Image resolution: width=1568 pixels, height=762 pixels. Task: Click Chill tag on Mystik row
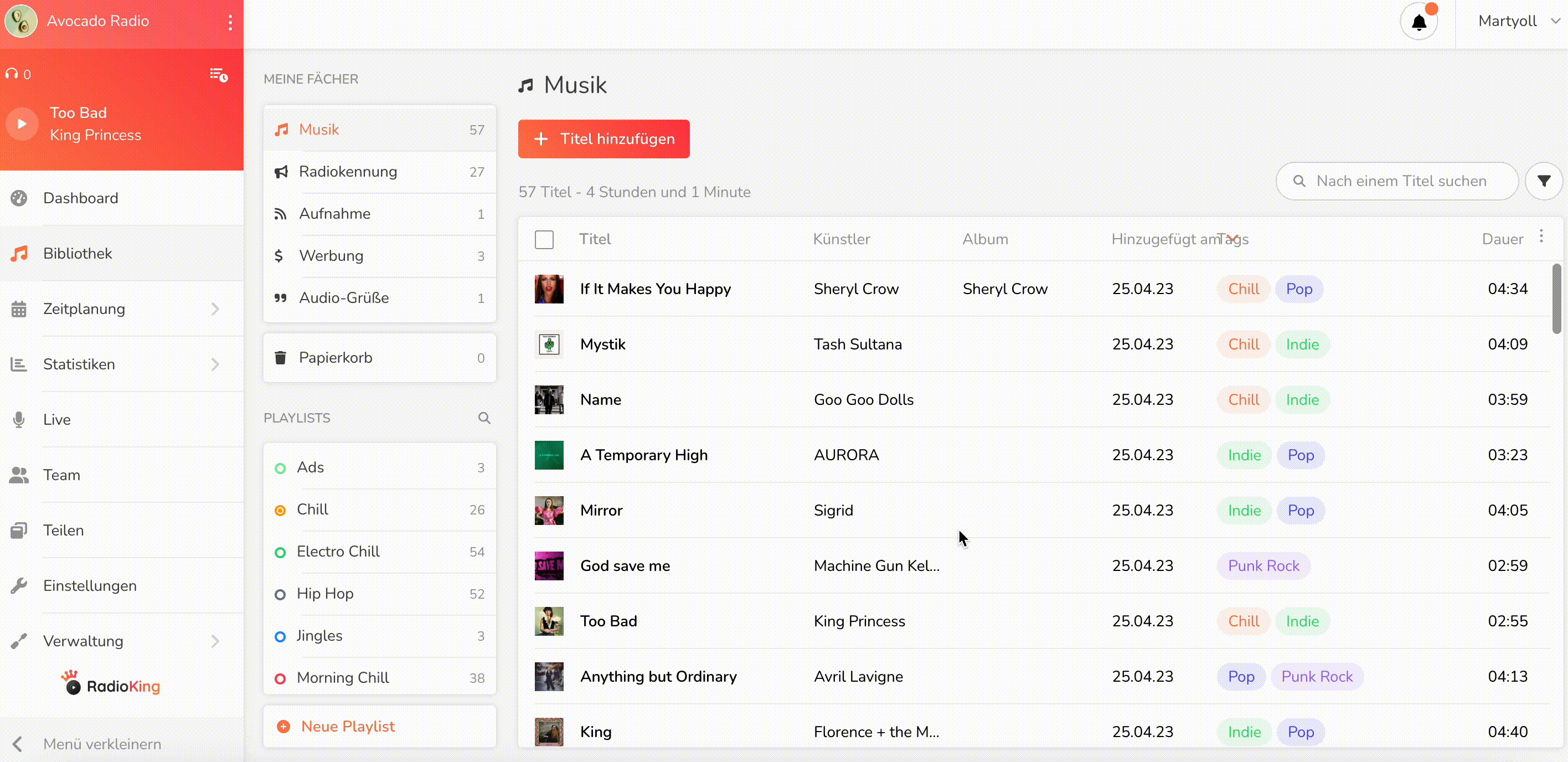1243,344
